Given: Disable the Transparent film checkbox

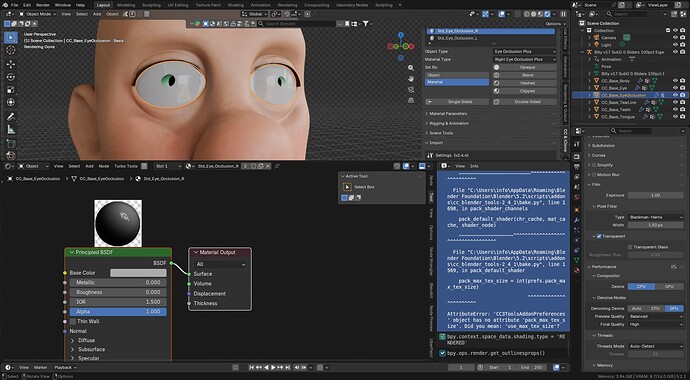Looking at the screenshot, I should tap(599, 236).
